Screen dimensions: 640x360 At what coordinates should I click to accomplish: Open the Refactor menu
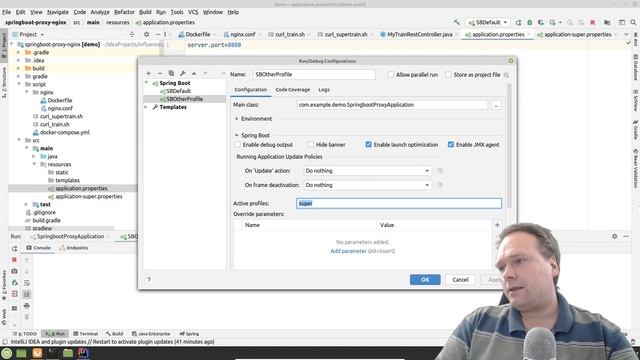pos(124,12)
